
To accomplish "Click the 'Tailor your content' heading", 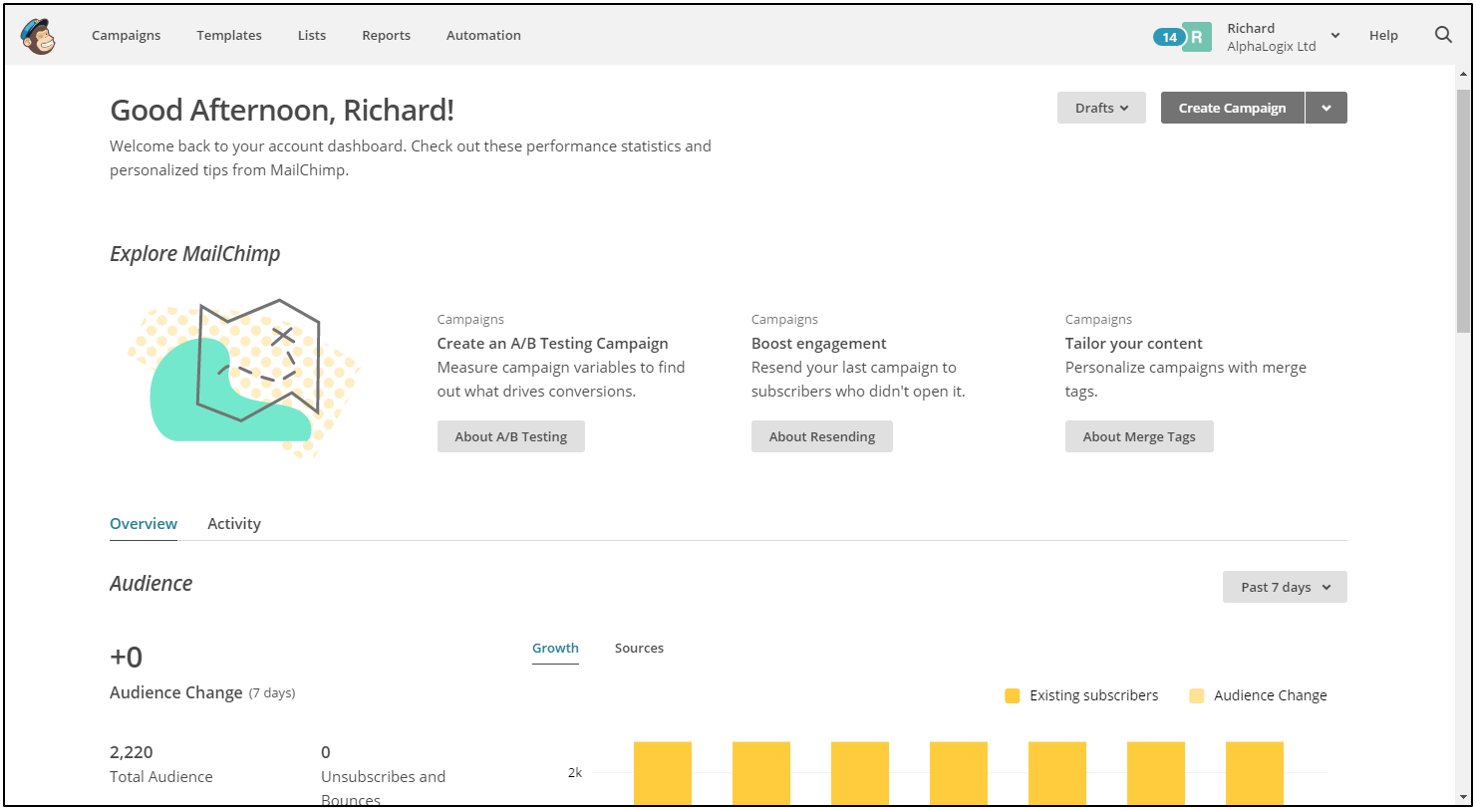I will 1134,343.
